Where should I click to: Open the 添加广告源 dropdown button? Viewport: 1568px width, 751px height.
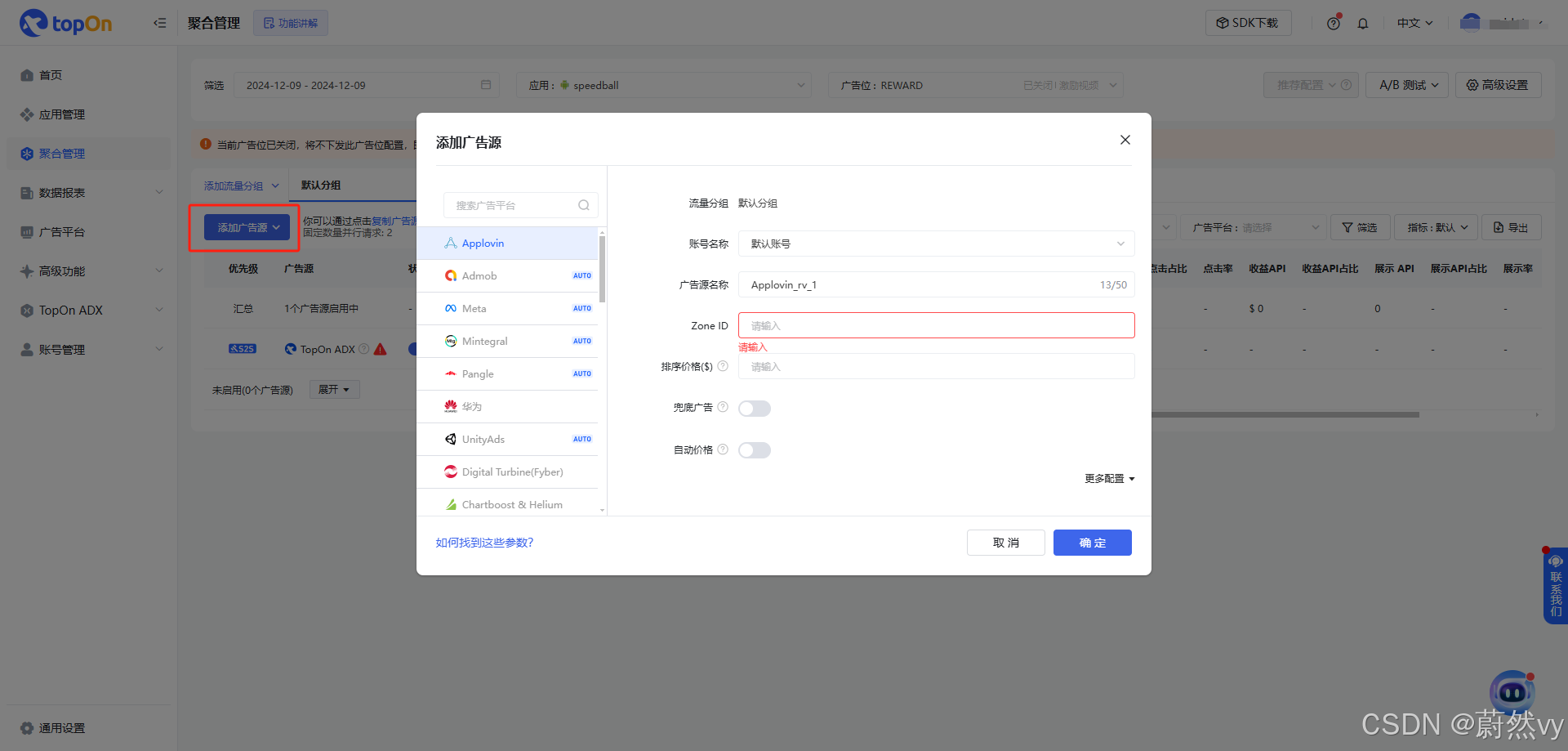247,227
